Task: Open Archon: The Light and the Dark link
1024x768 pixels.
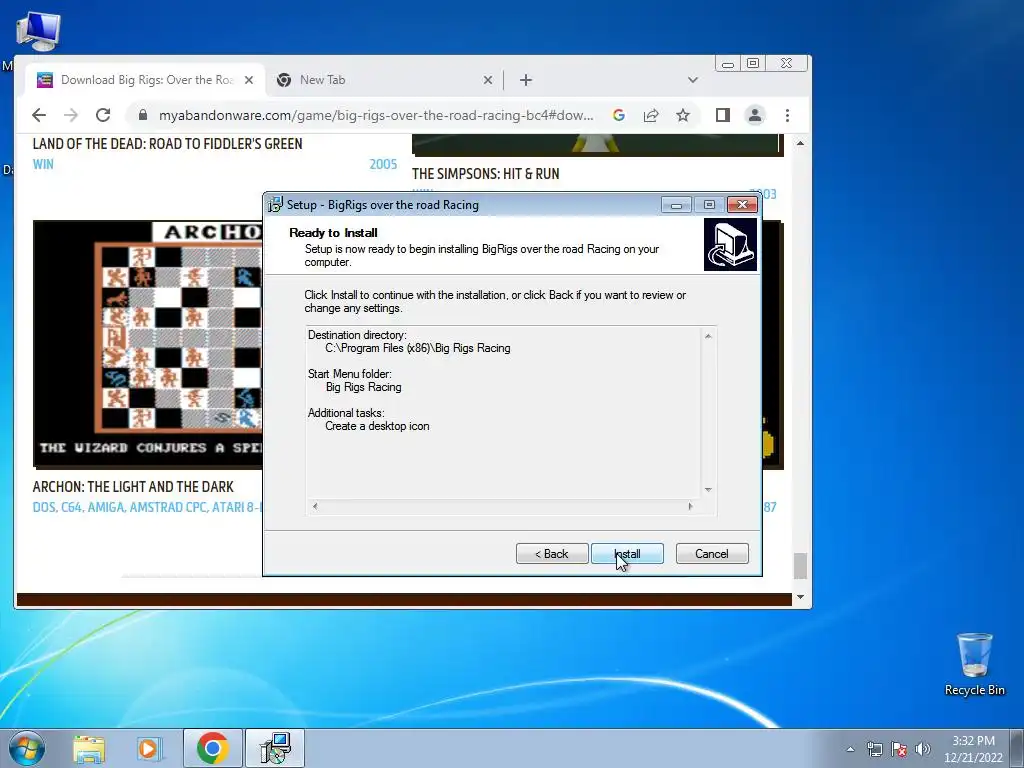Action: point(133,487)
